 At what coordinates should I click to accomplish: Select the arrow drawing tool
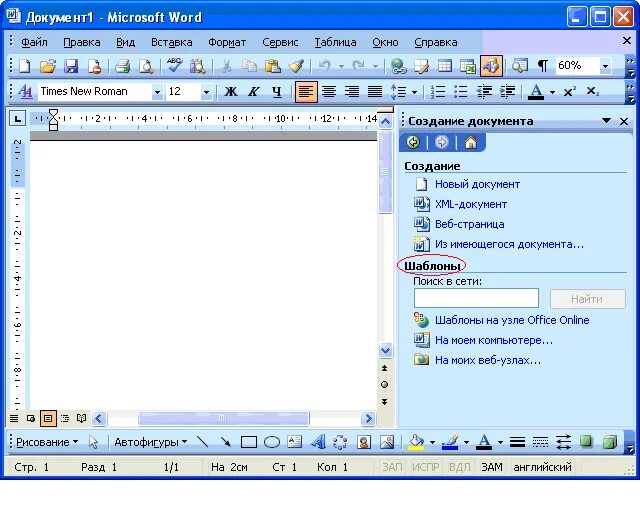pos(225,442)
